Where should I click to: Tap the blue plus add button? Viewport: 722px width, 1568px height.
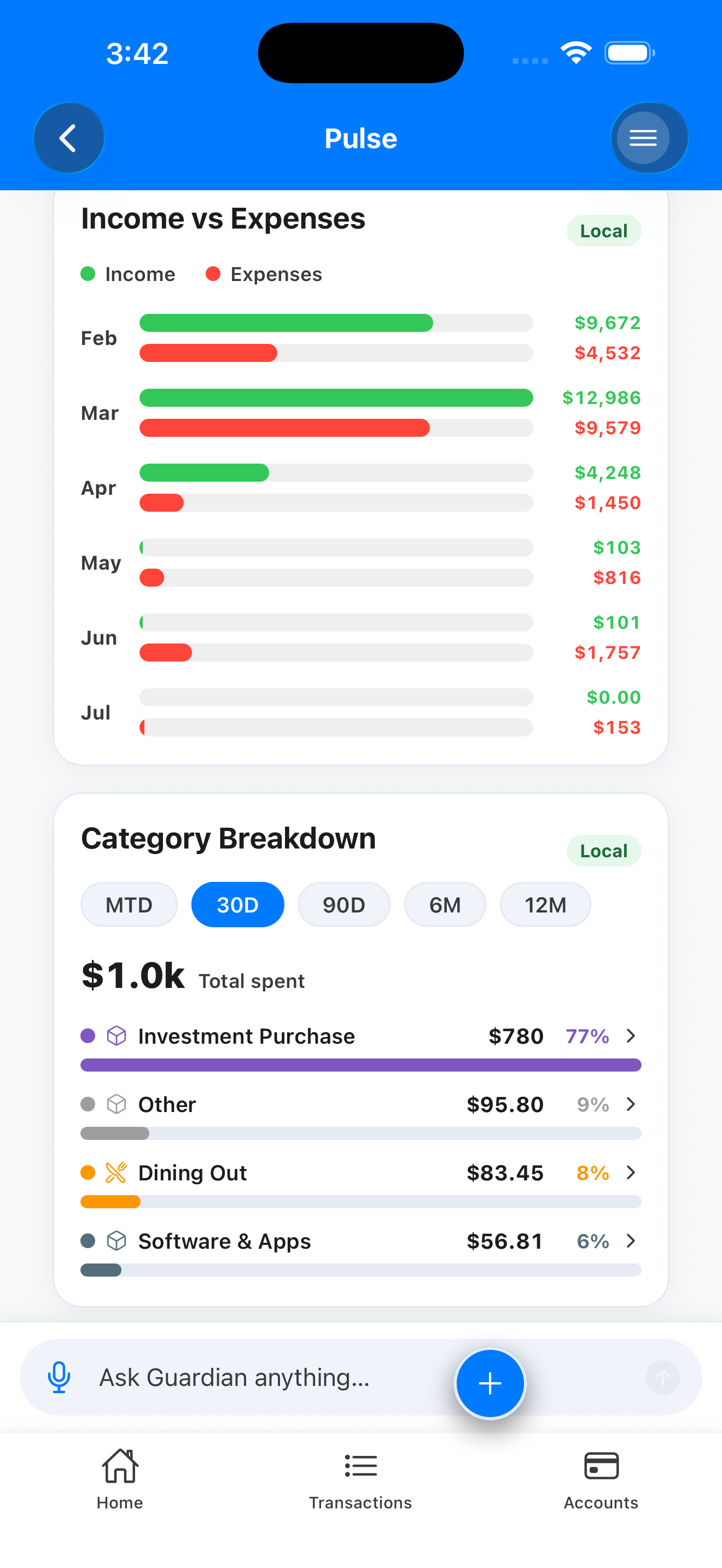pos(490,1384)
